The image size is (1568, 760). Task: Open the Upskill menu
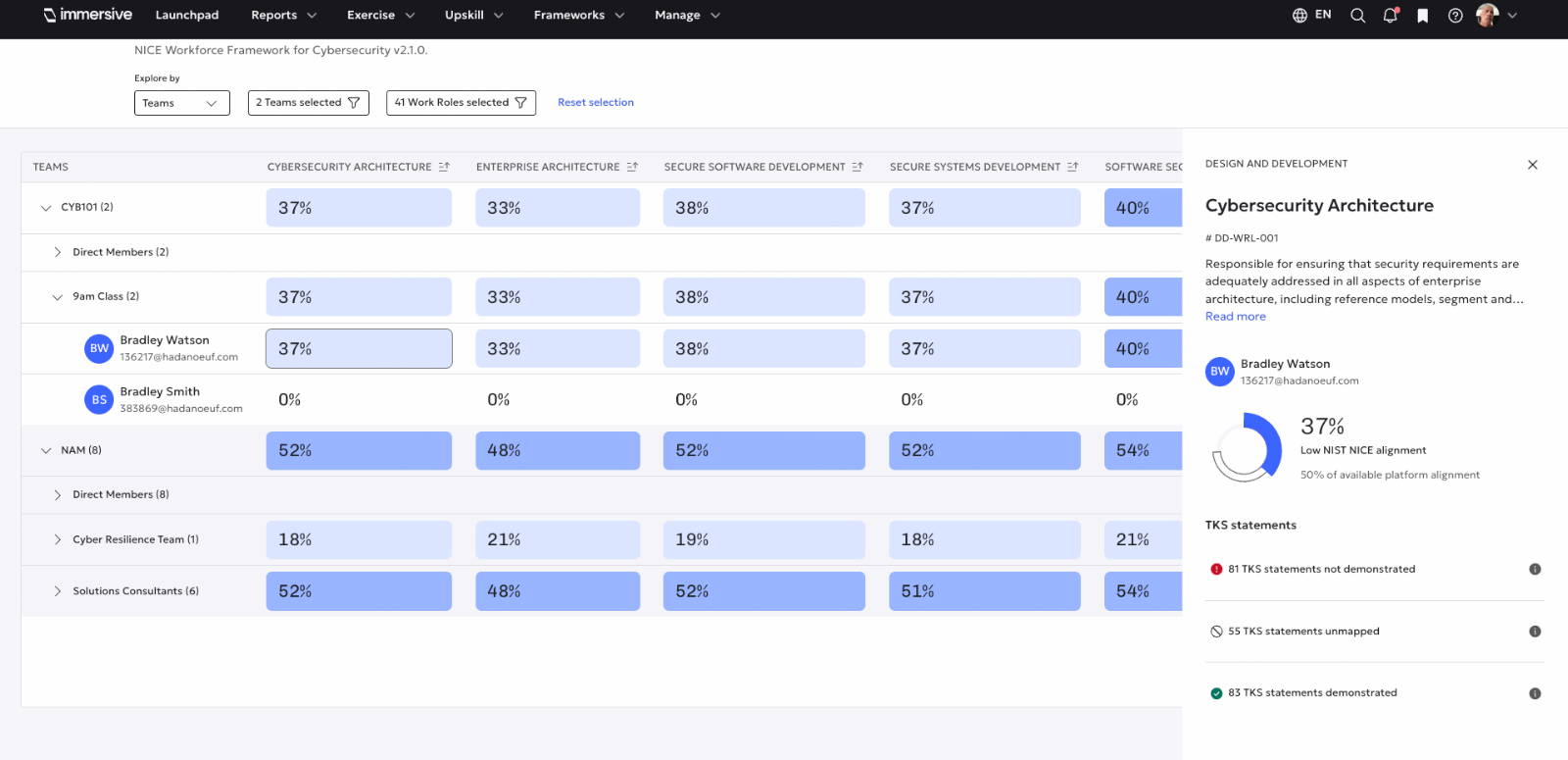pyautogui.click(x=474, y=15)
